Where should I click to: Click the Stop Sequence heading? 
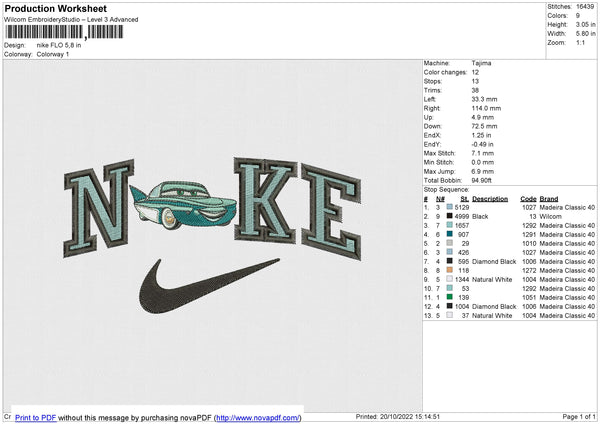(446, 189)
